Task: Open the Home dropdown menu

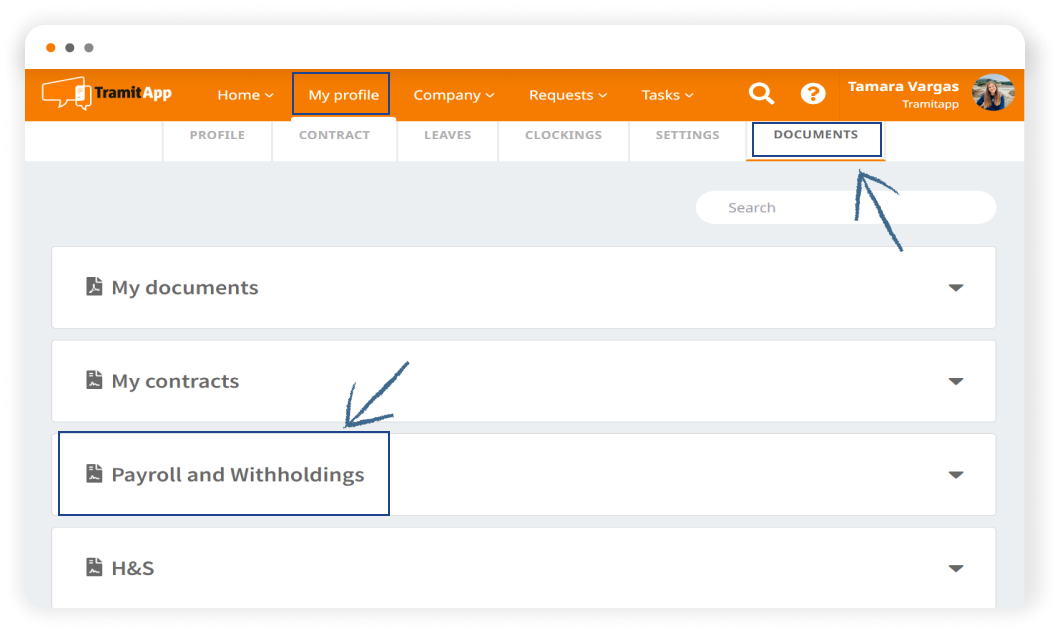Action: 245,95
